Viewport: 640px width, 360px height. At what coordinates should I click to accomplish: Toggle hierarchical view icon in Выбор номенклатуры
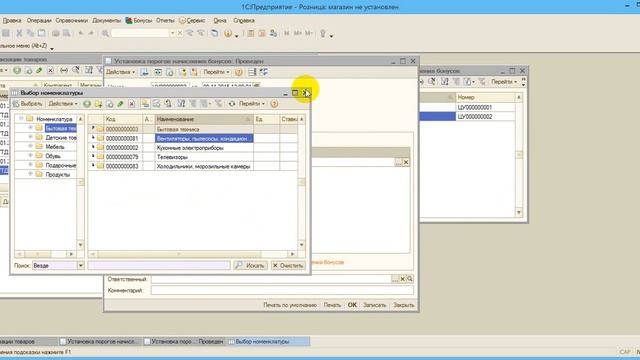click(145, 104)
